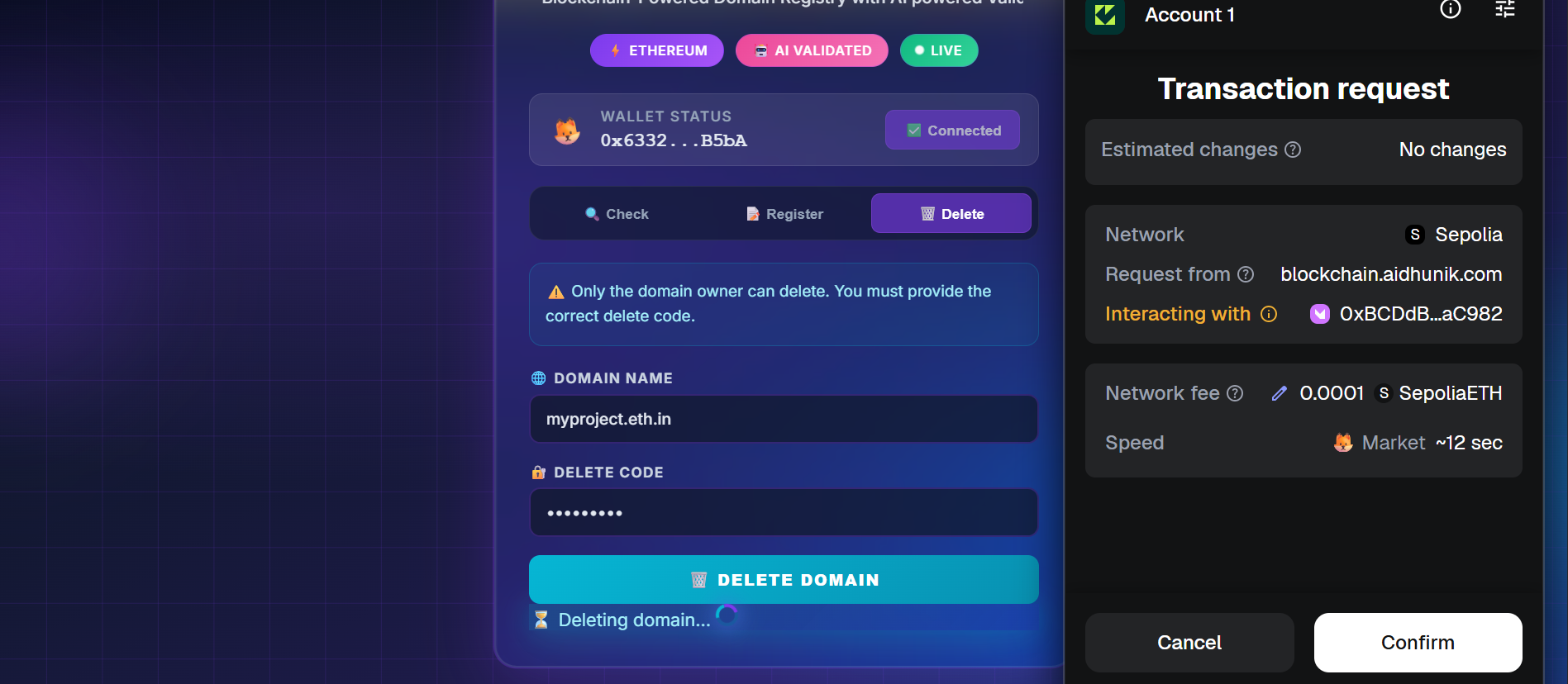Open the transaction settings sliders icon
The height and width of the screenshot is (684, 1568).
coord(1505,9)
